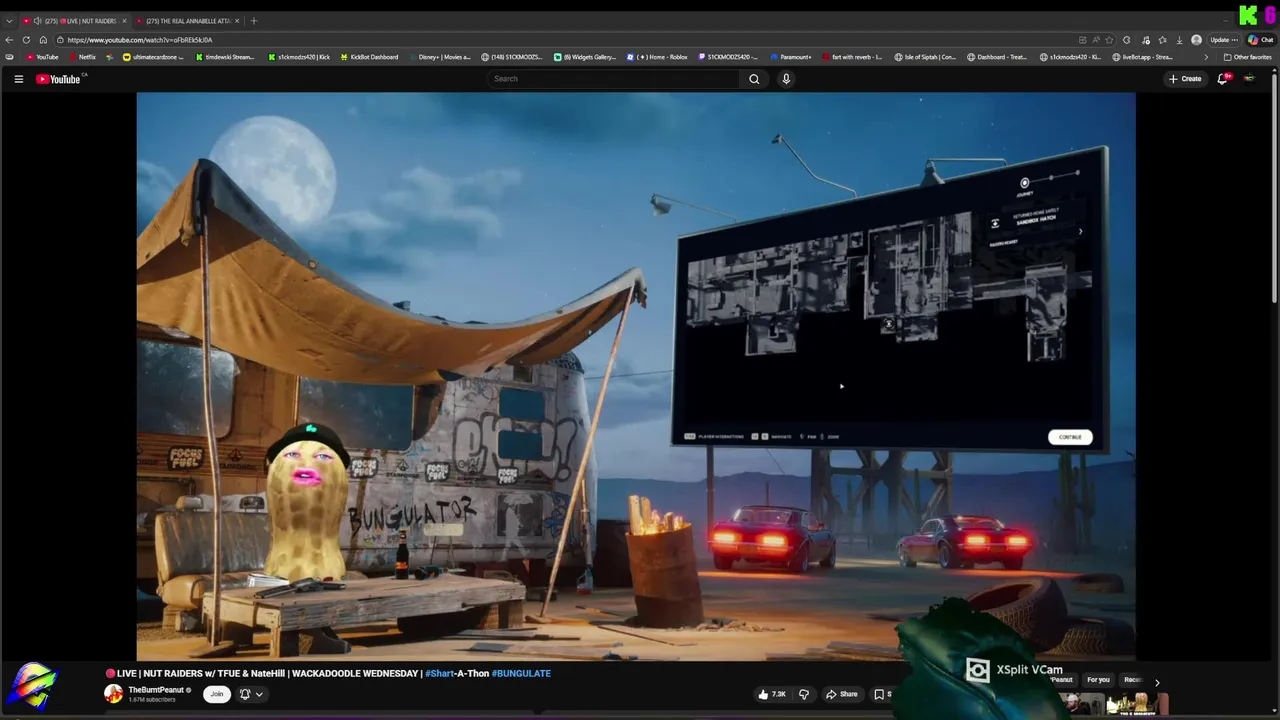This screenshot has width=1280, height=720.
Task: Switch to LIVE NUT RAIDERS tab
Action: [x=76, y=21]
